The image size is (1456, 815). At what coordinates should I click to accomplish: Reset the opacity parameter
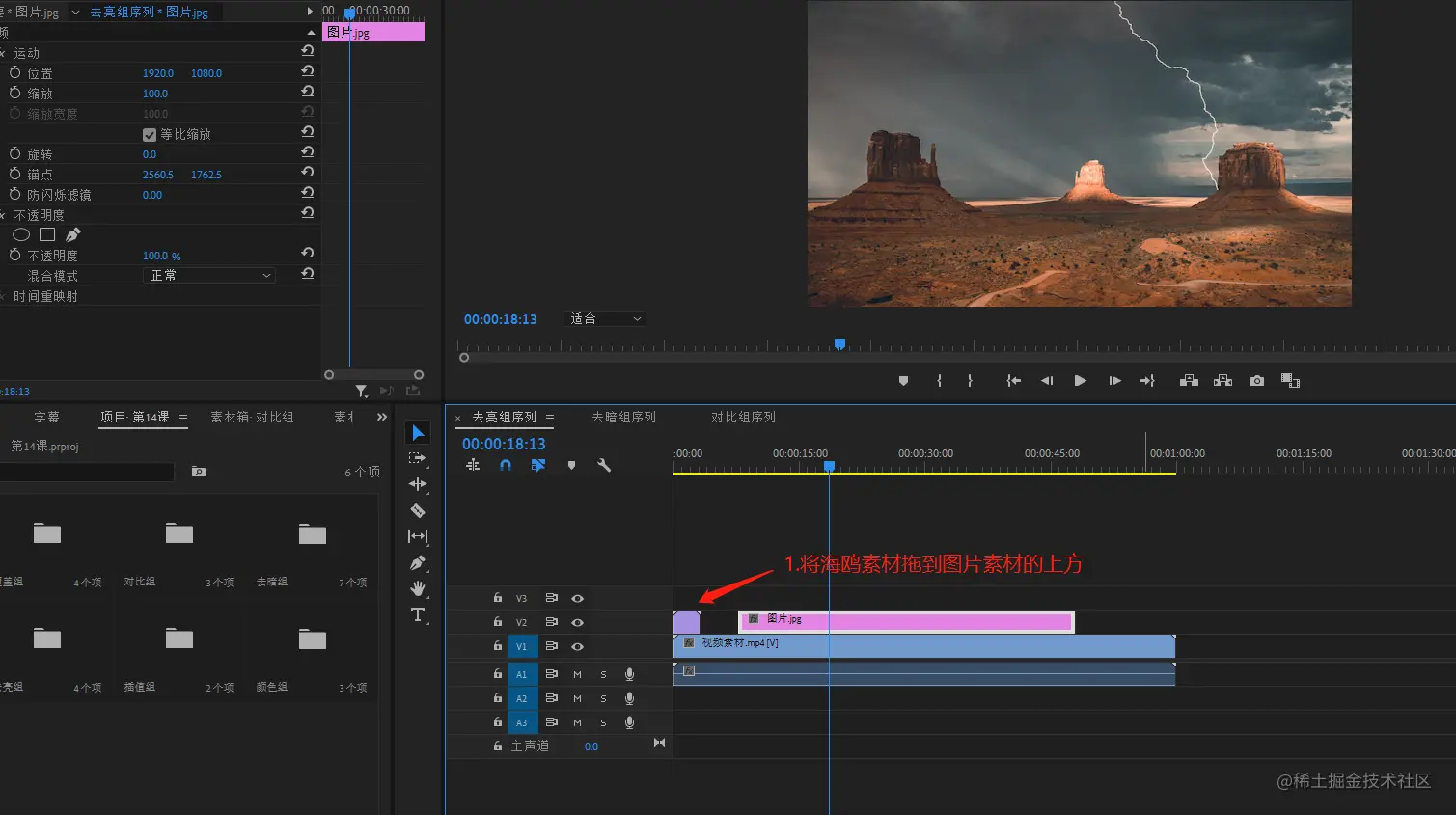coord(308,254)
